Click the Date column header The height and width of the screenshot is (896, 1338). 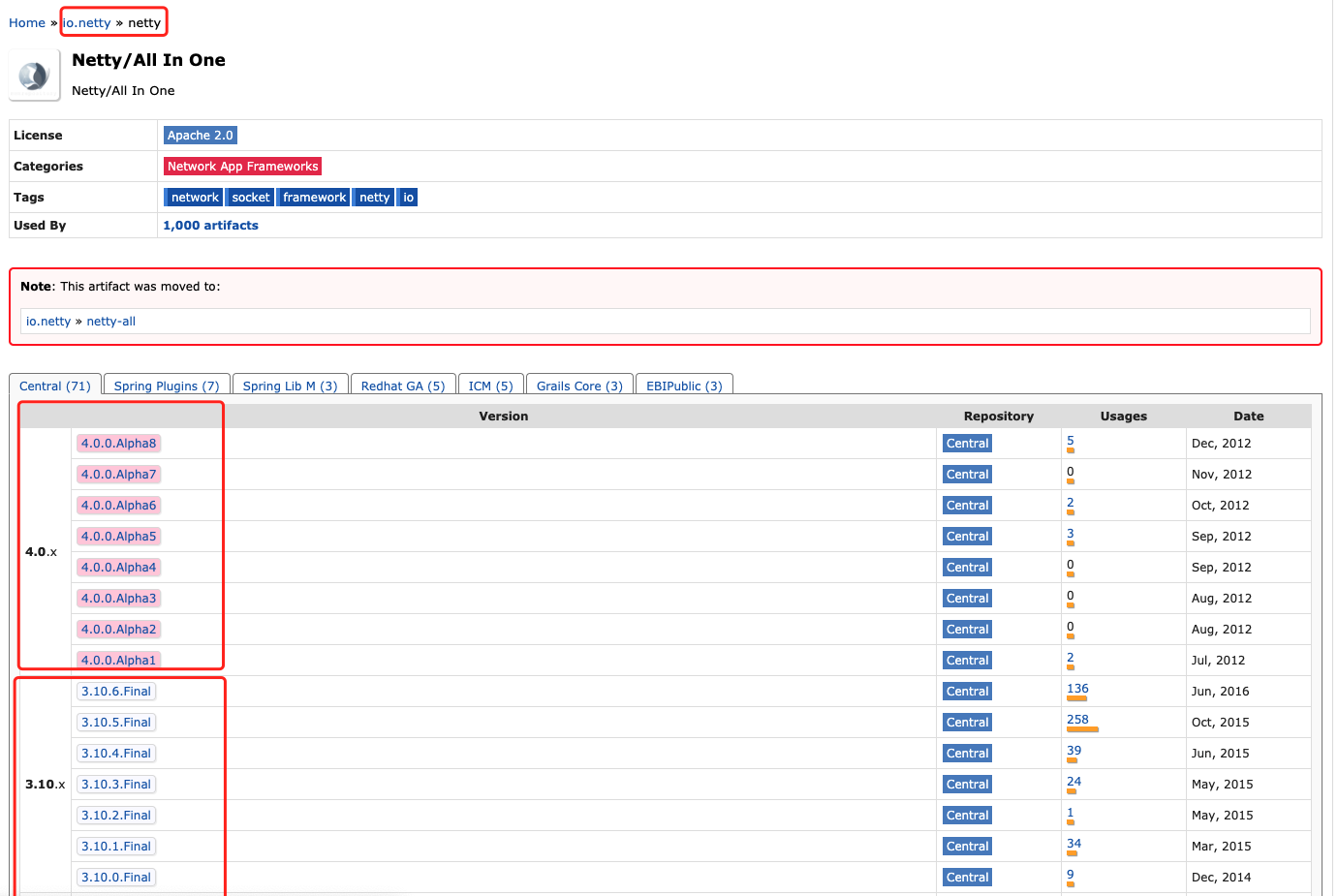(1249, 417)
